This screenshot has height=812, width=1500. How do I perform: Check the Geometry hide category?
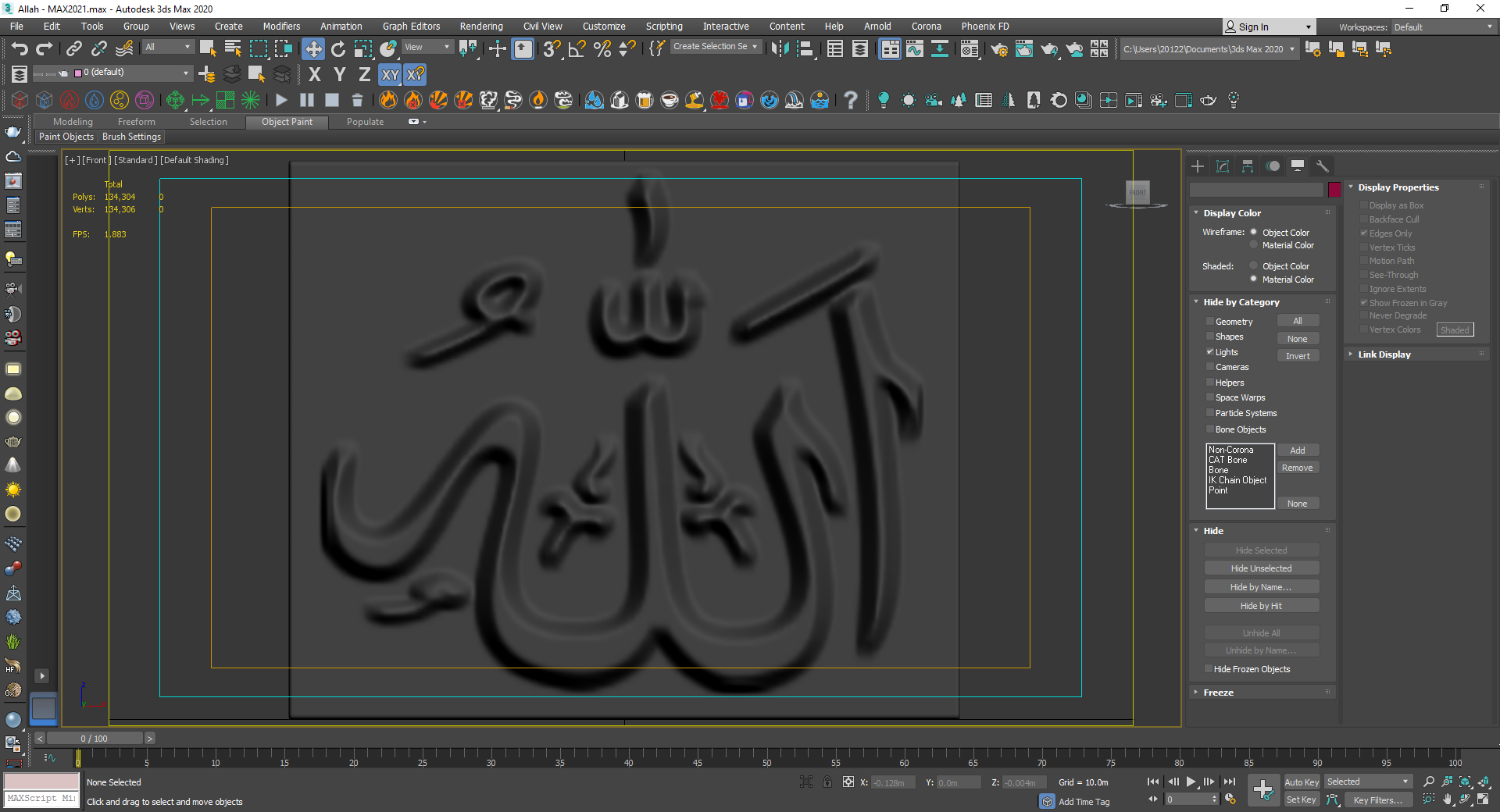1210,322
